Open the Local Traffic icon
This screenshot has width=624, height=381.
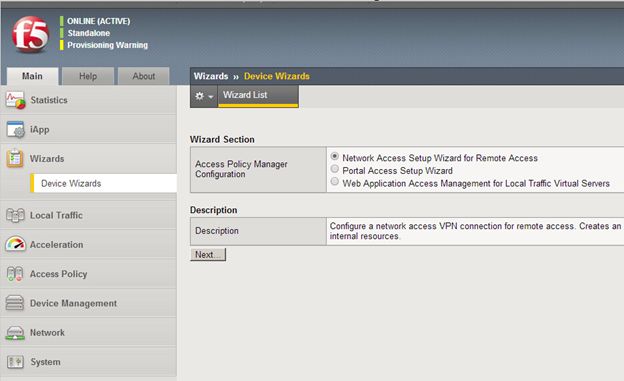point(15,215)
